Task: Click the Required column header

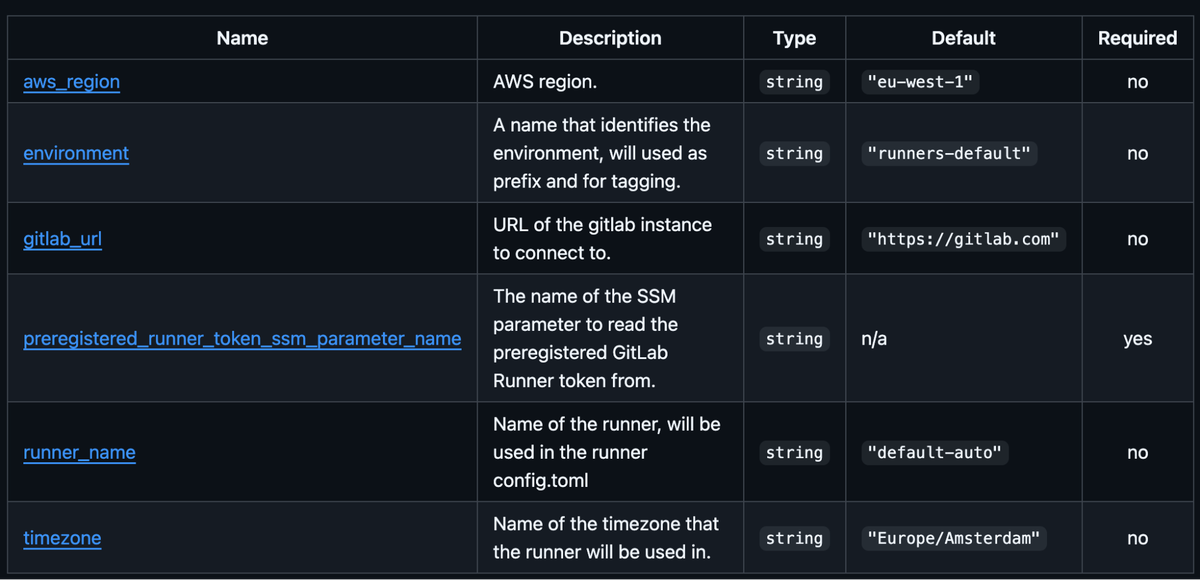Action: point(1137,38)
